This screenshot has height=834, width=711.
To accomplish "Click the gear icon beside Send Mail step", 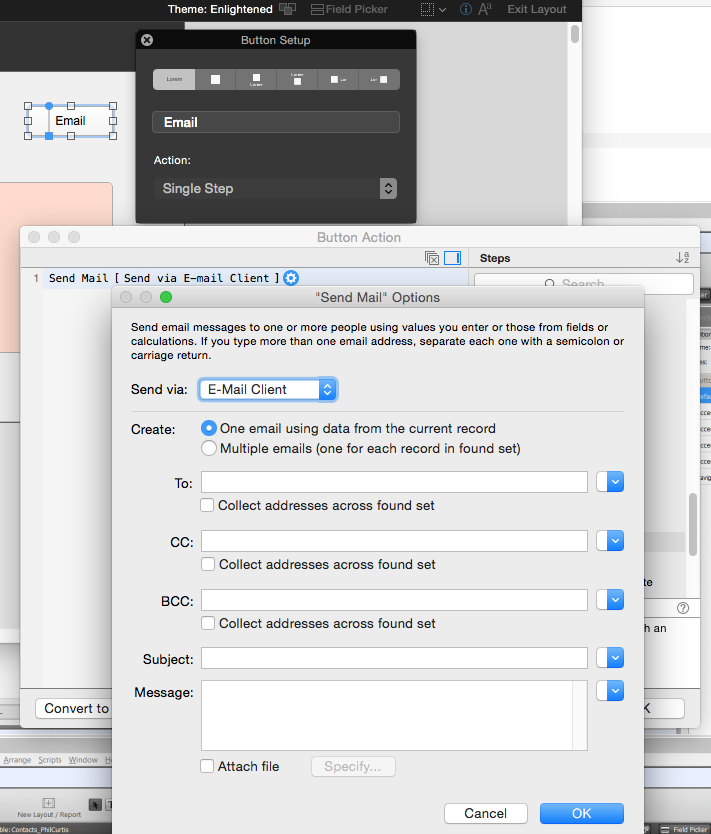I will 291,278.
